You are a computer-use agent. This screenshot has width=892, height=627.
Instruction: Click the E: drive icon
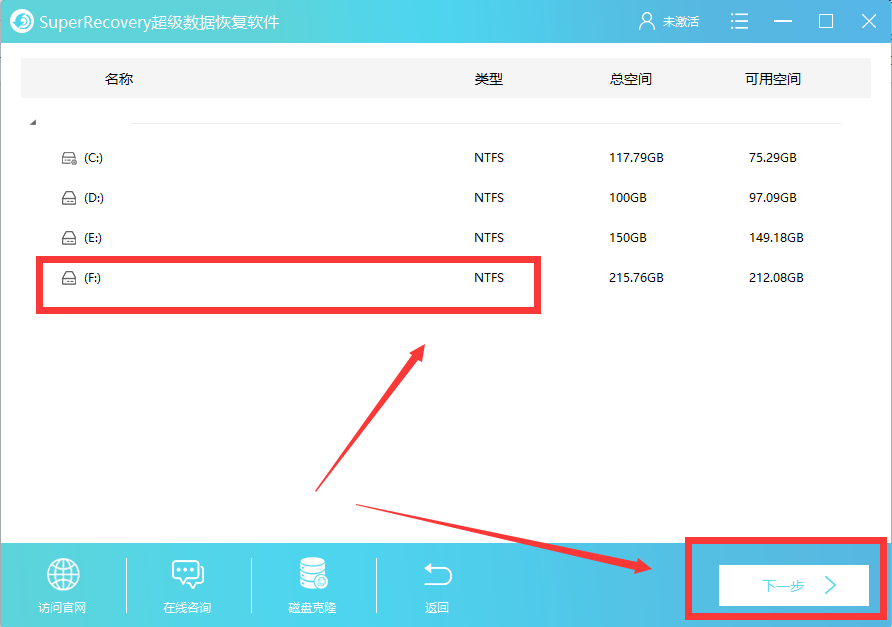click(x=69, y=238)
